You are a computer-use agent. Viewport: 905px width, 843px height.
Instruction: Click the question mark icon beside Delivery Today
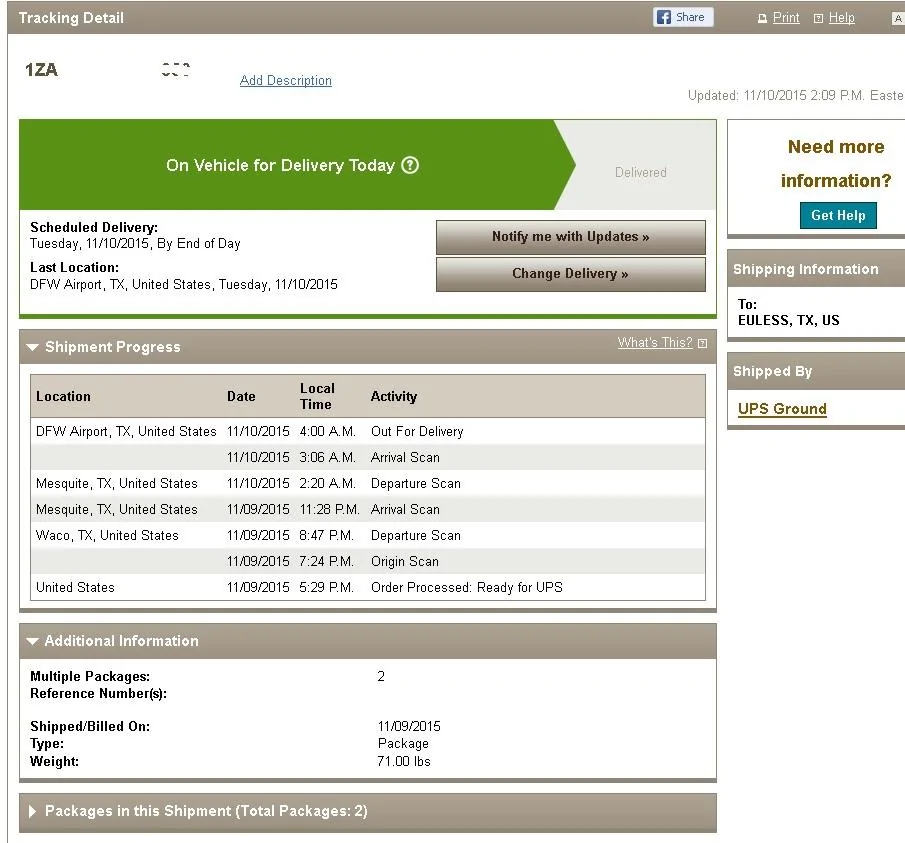tap(410, 166)
